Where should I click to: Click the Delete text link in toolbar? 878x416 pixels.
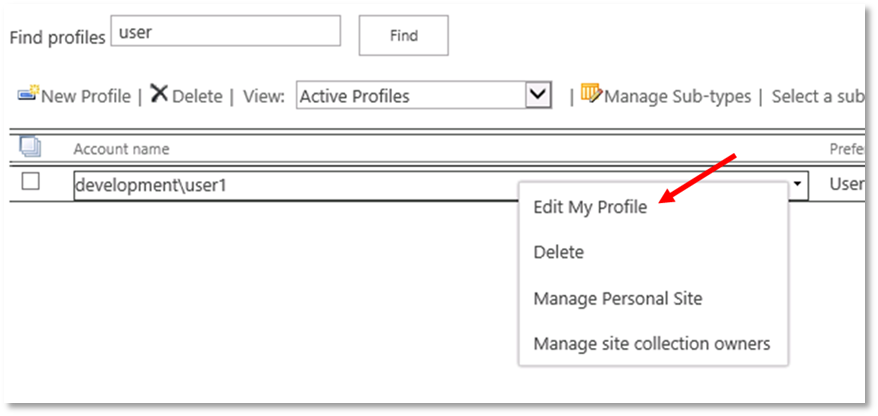click(x=196, y=96)
